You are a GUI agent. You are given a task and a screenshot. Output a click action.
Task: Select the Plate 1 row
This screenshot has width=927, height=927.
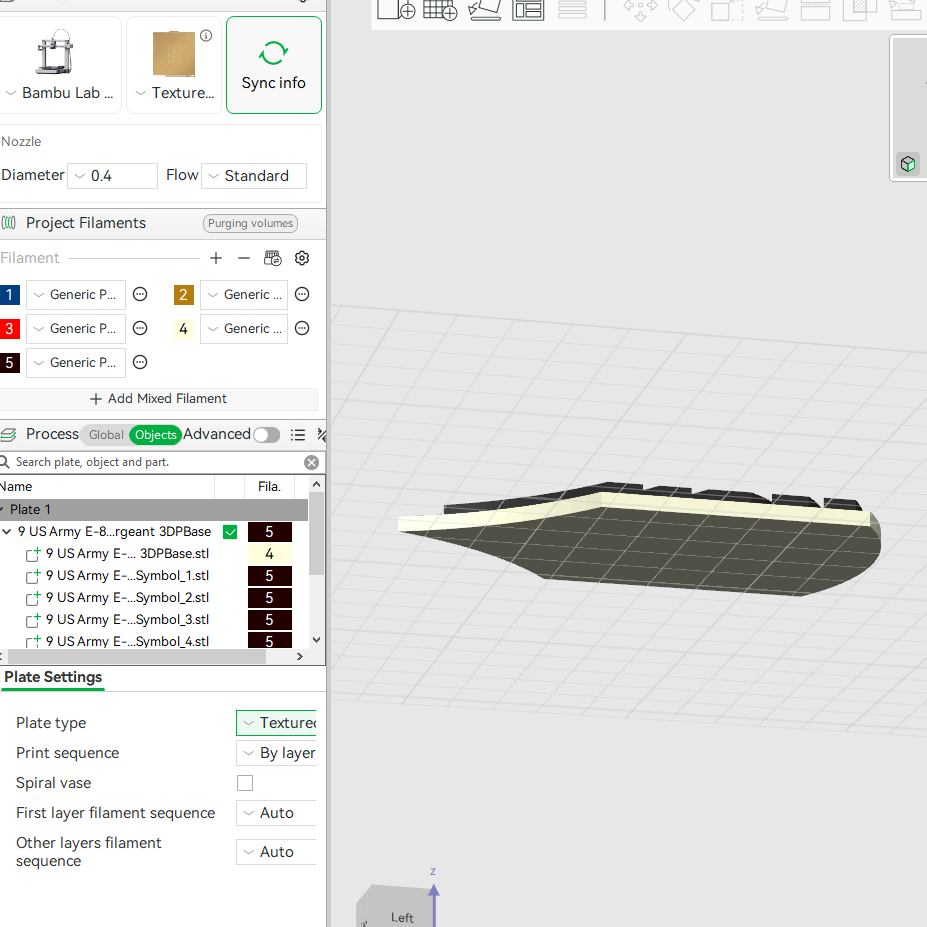[x=154, y=510]
